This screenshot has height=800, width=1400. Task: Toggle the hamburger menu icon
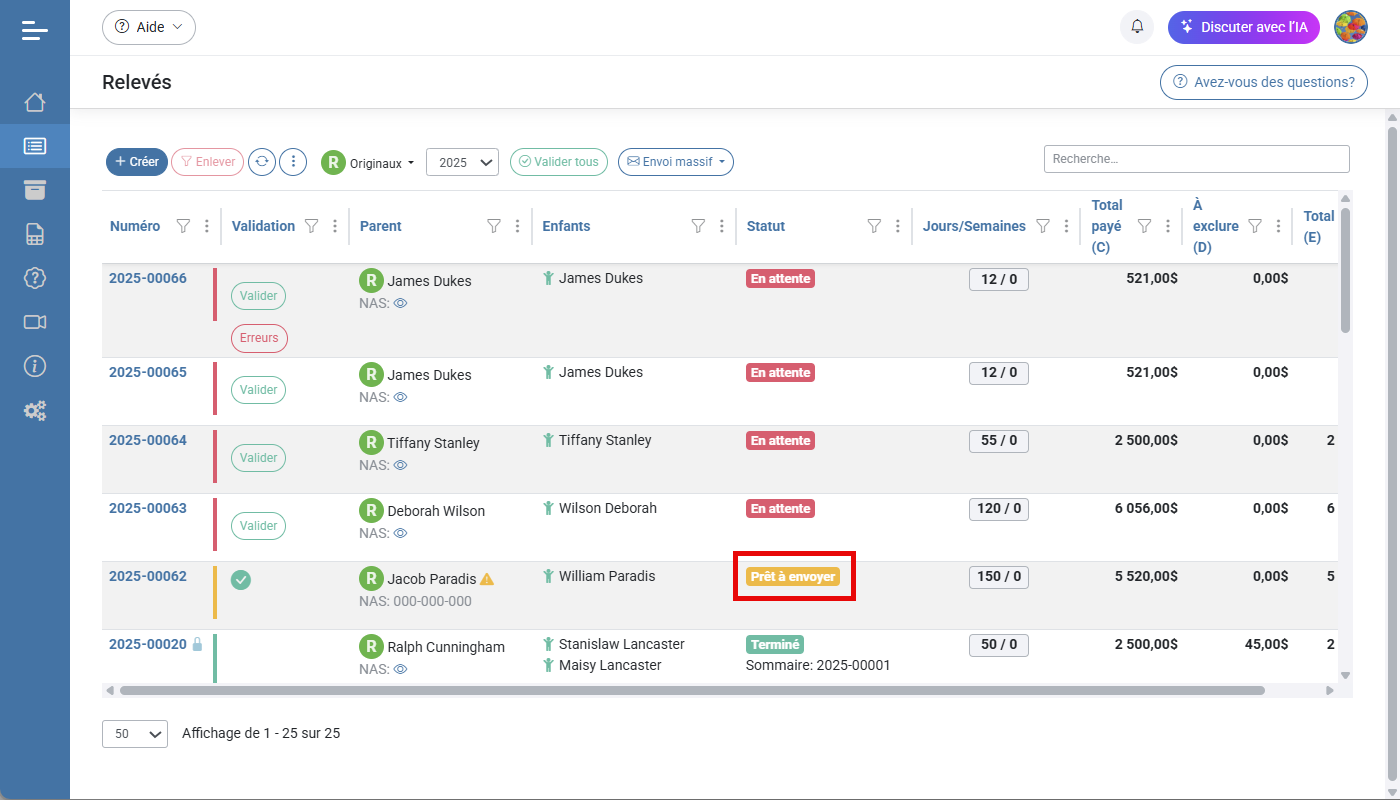tap(35, 30)
